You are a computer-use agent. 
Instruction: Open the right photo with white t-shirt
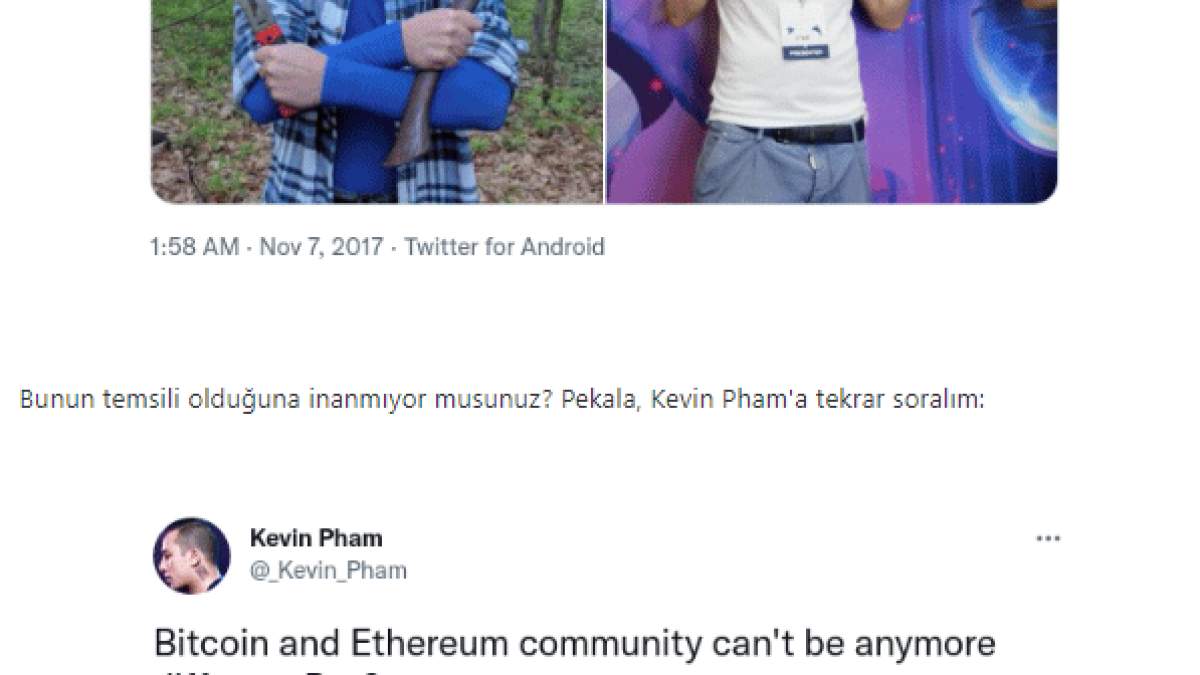click(x=831, y=100)
